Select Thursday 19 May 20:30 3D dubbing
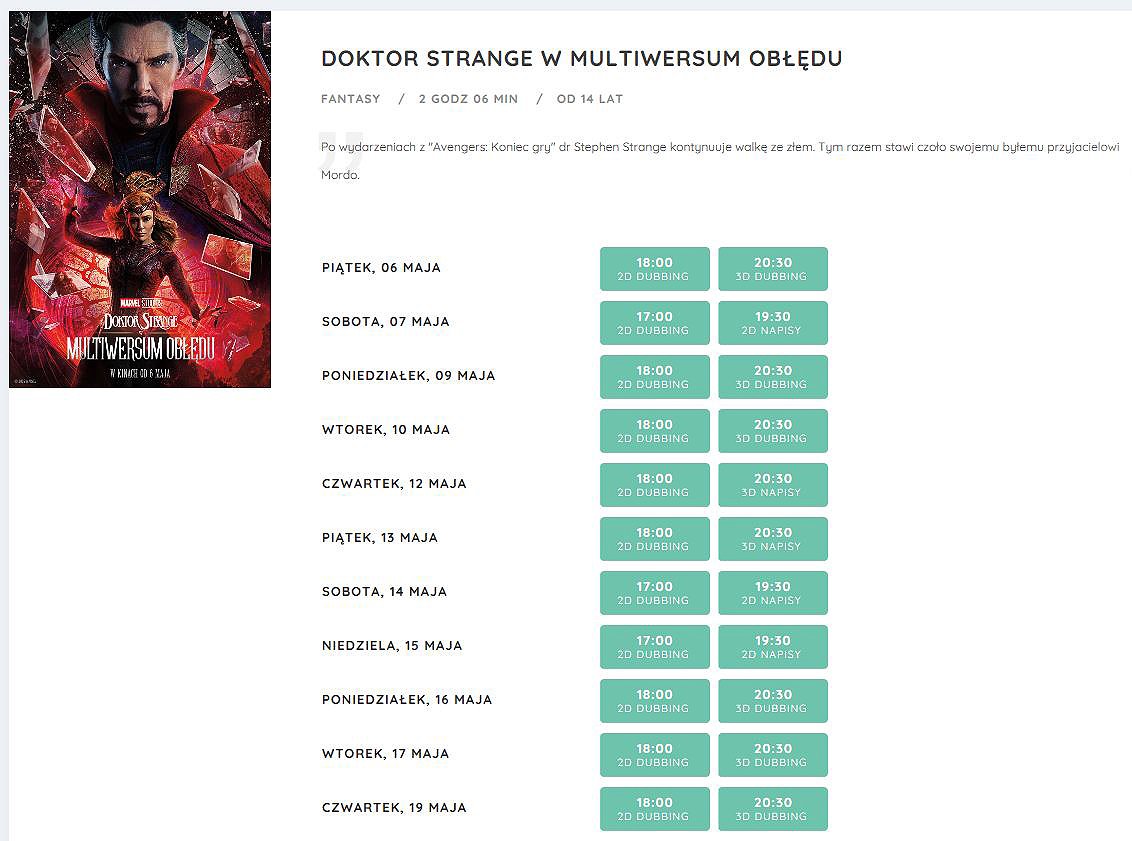 tap(772, 809)
